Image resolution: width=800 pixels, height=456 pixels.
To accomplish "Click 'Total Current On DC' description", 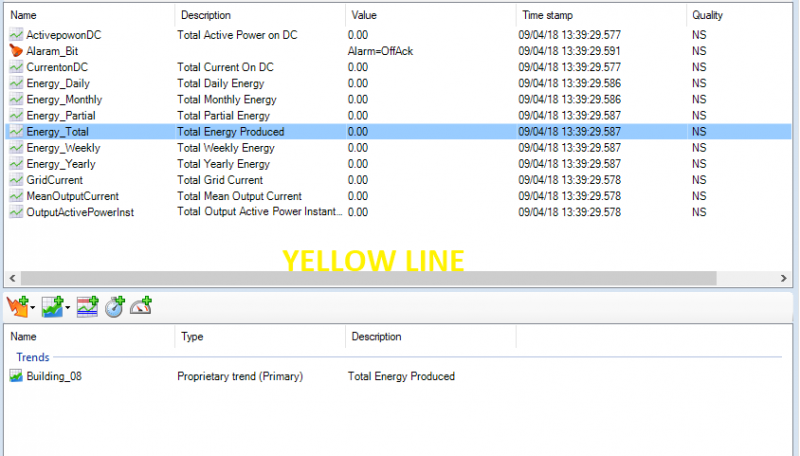I will coord(225,67).
